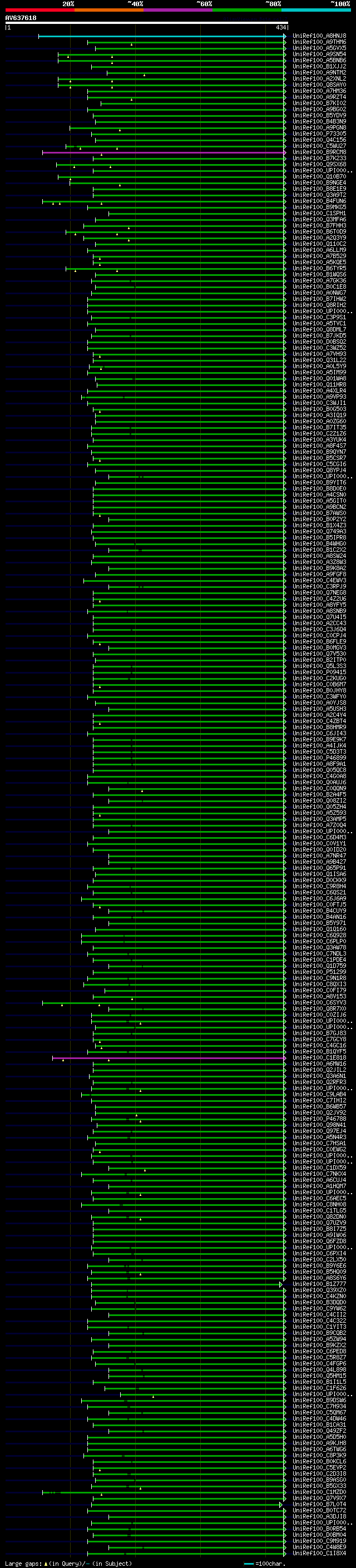
Task: Select the UniRef100_A7B529 label
Action: (x=319, y=257)
